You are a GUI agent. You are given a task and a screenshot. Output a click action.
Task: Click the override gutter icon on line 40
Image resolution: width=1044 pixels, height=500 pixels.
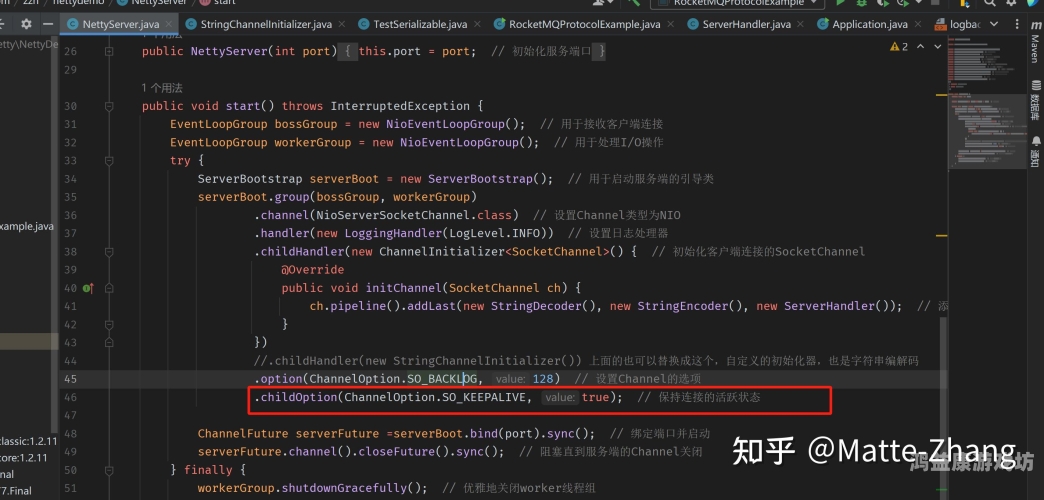click(88, 288)
